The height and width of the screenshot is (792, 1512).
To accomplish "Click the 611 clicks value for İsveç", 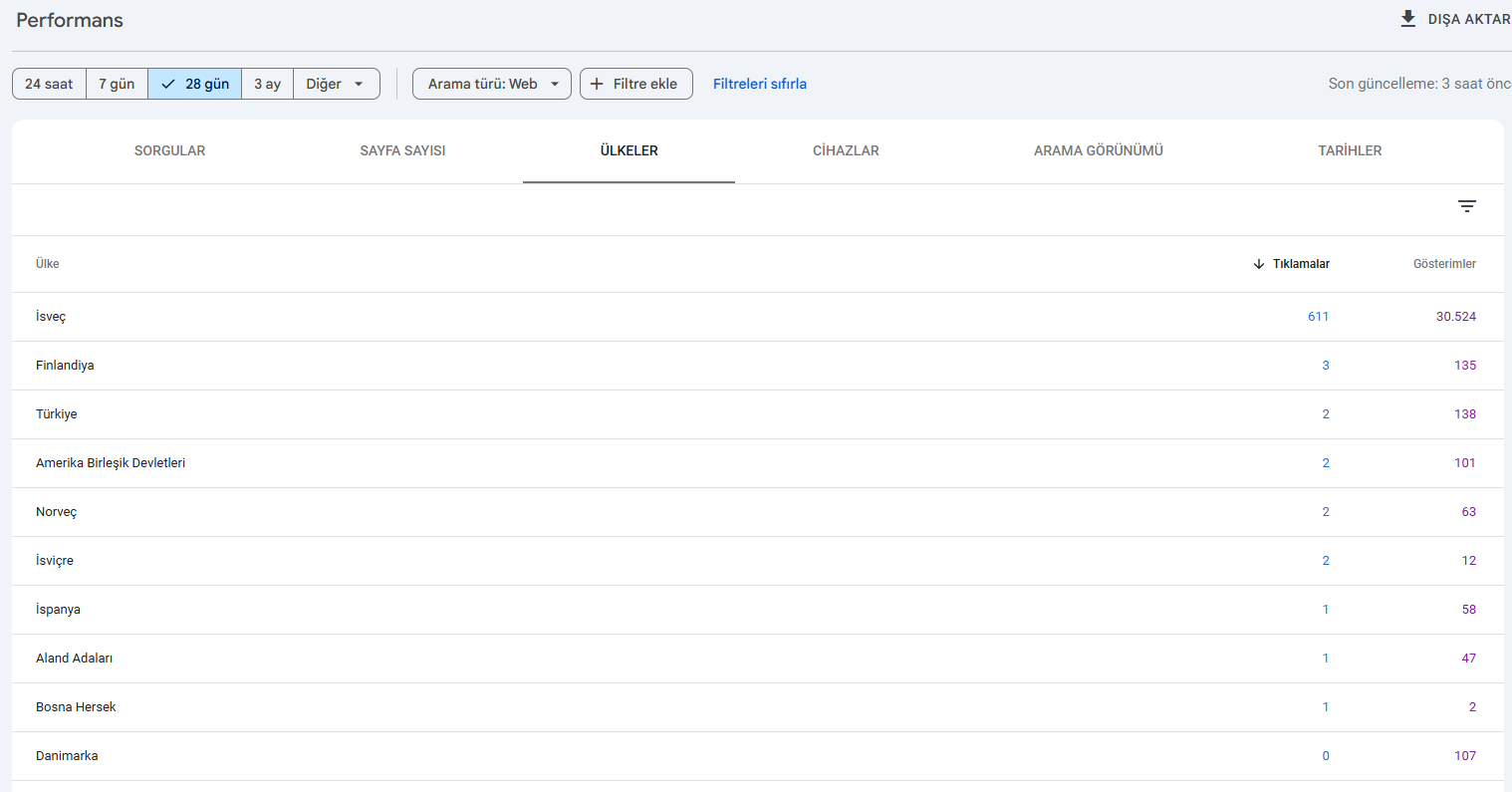I will 1319,317.
